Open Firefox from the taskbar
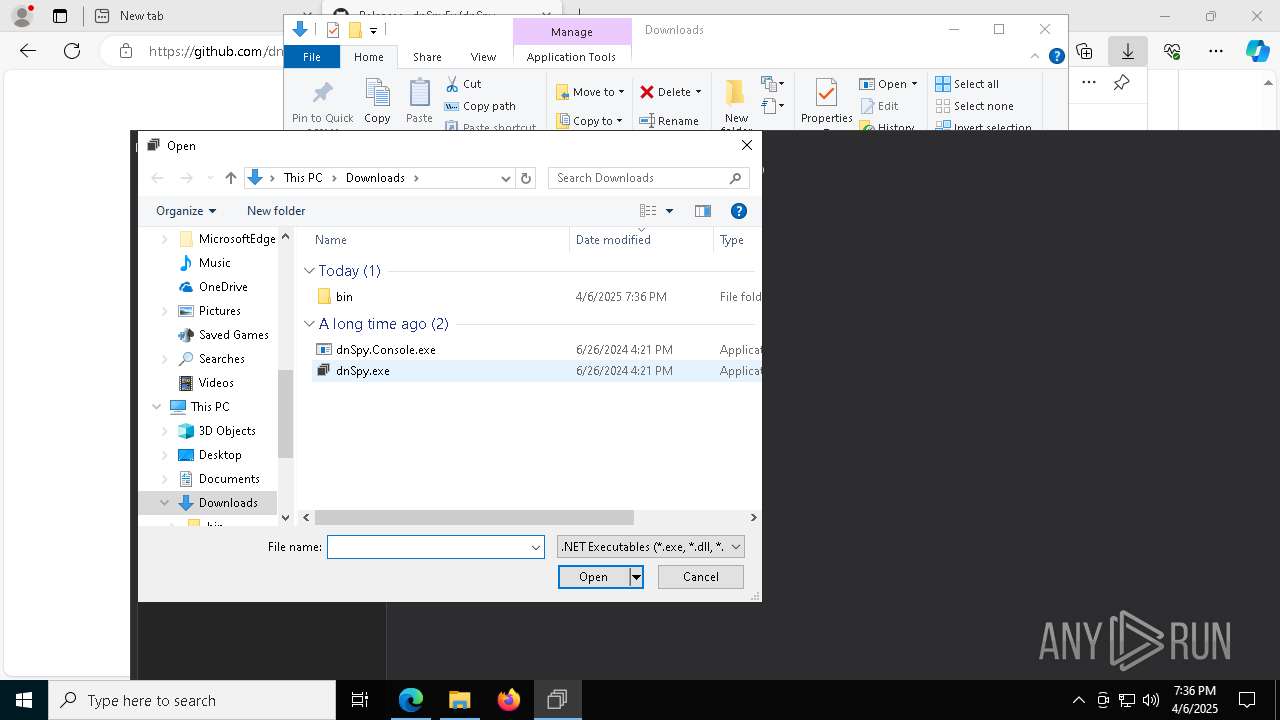 [x=508, y=700]
